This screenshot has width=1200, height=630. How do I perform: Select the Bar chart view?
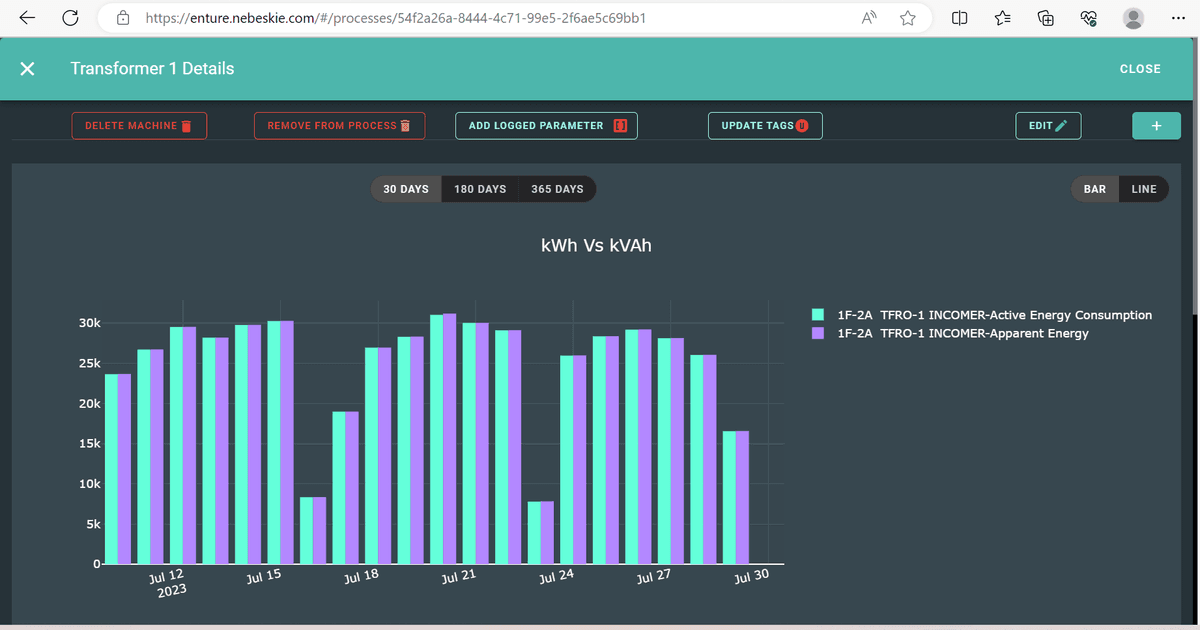point(1095,189)
